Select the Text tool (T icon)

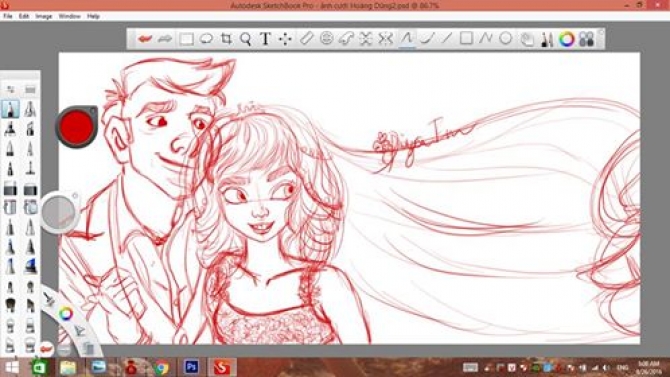(265, 39)
